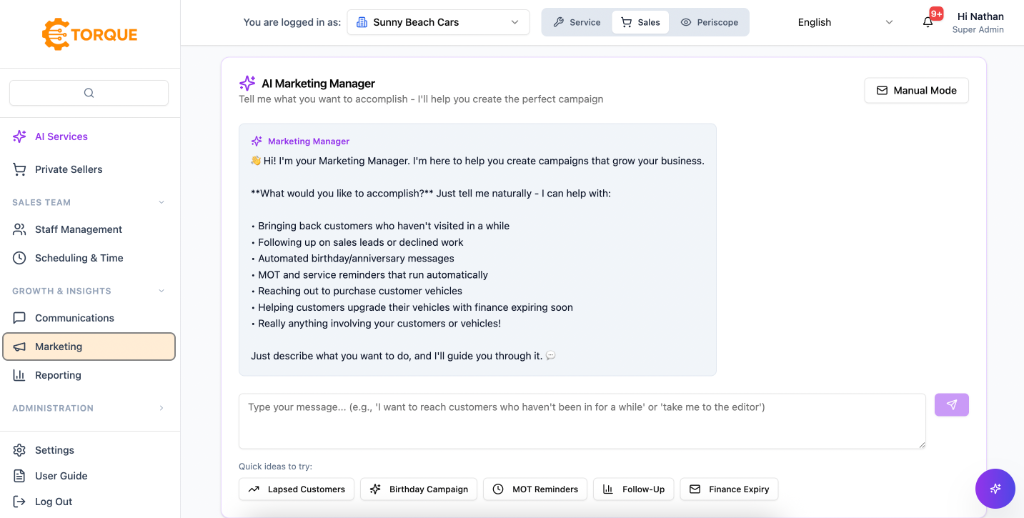
Task: Click the 'Quick ideas to try:' label
Action: [276, 466]
